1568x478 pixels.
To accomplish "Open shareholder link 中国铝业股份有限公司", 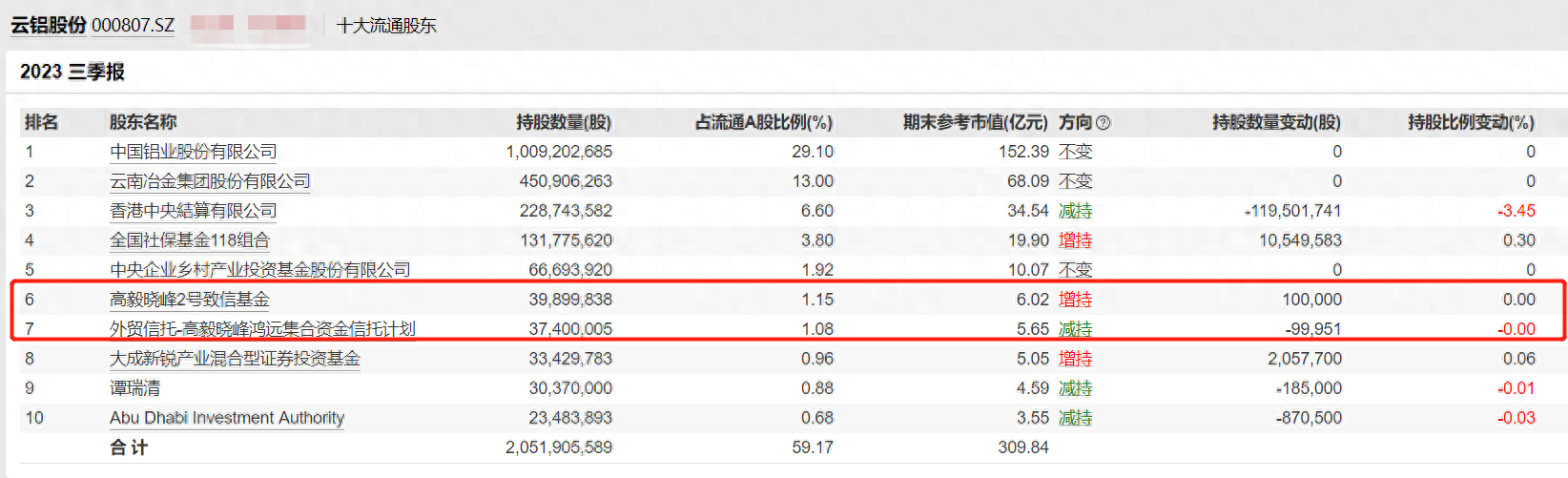I will [x=193, y=152].
